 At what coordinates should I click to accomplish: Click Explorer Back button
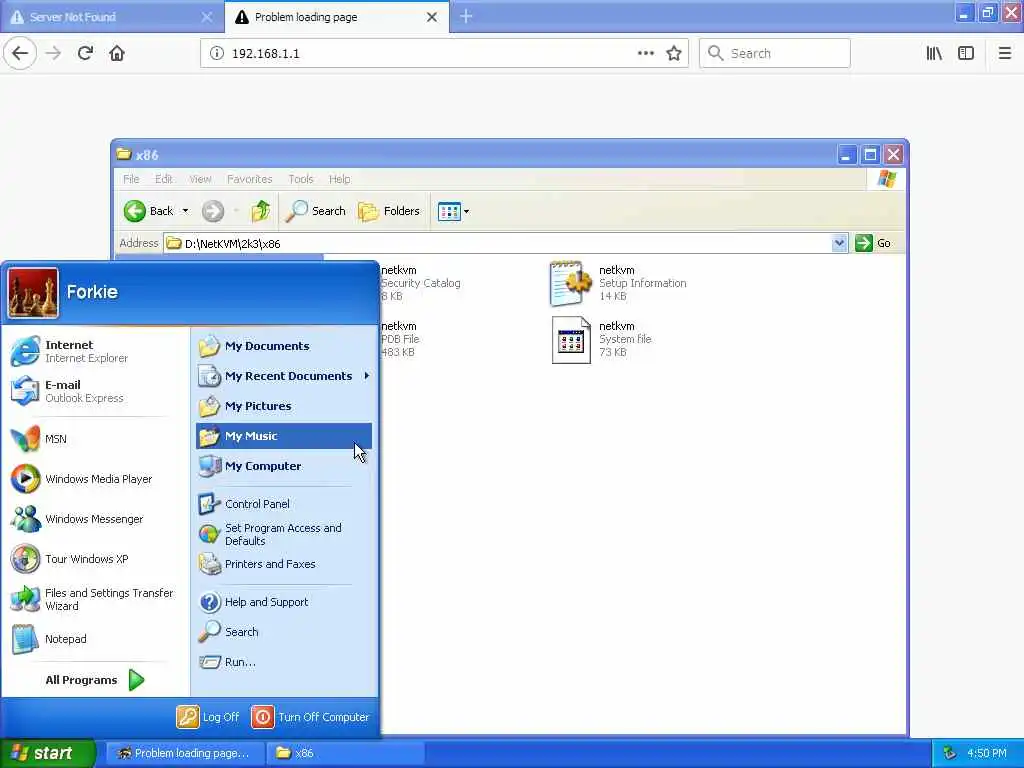[149, 211]
